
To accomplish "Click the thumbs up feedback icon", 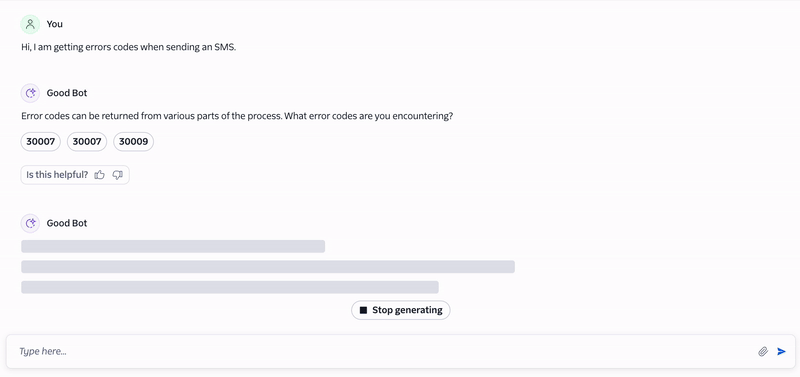I will coord(99,175).
